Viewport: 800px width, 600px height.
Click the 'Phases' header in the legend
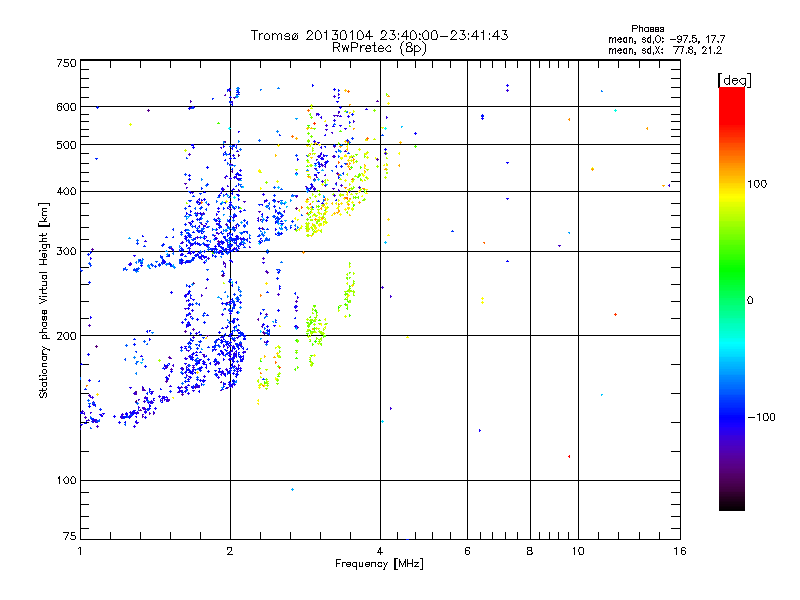(x=647, y=29)
